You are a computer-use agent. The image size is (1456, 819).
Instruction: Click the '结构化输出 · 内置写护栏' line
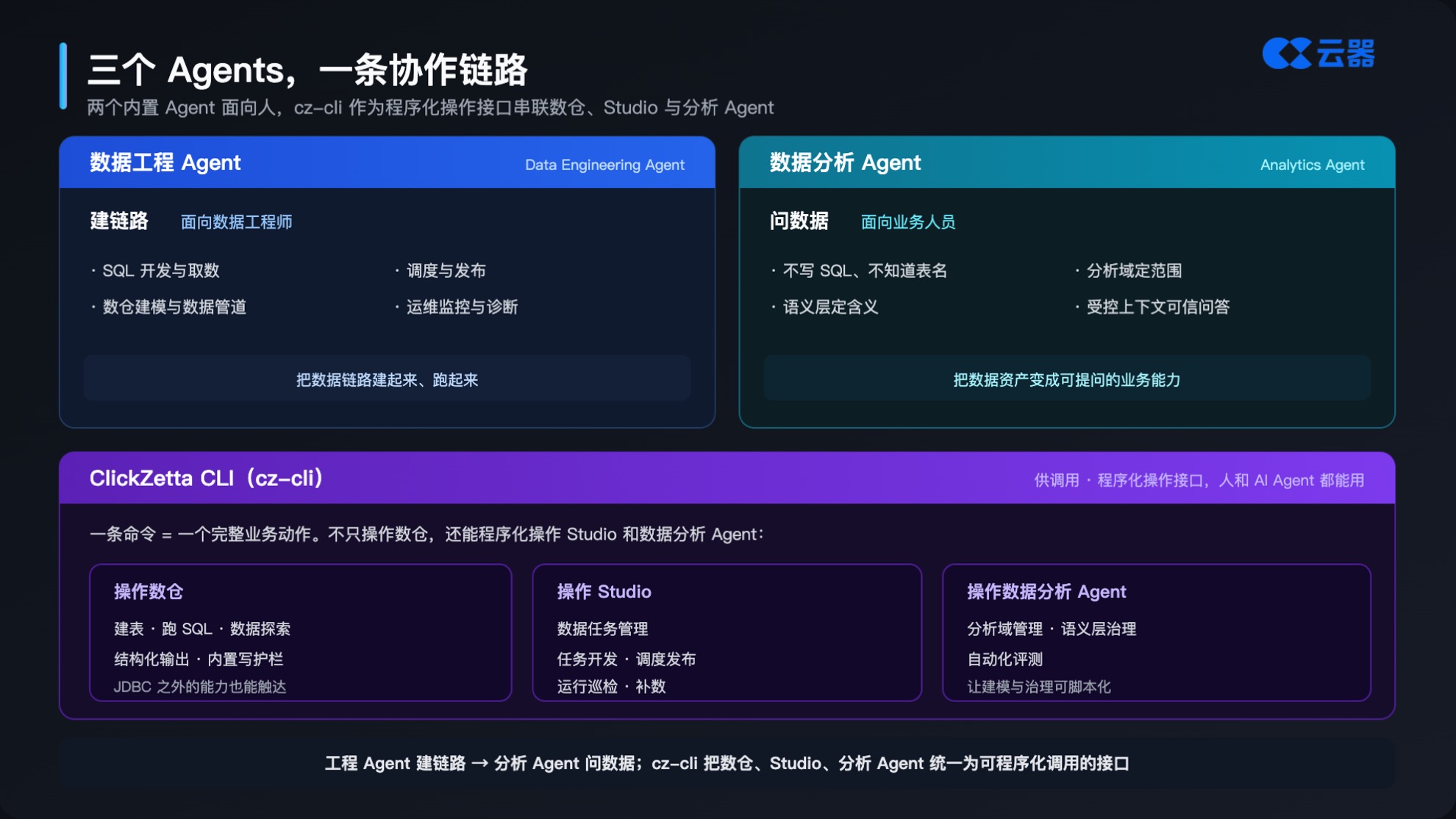[x=199, y=659]
